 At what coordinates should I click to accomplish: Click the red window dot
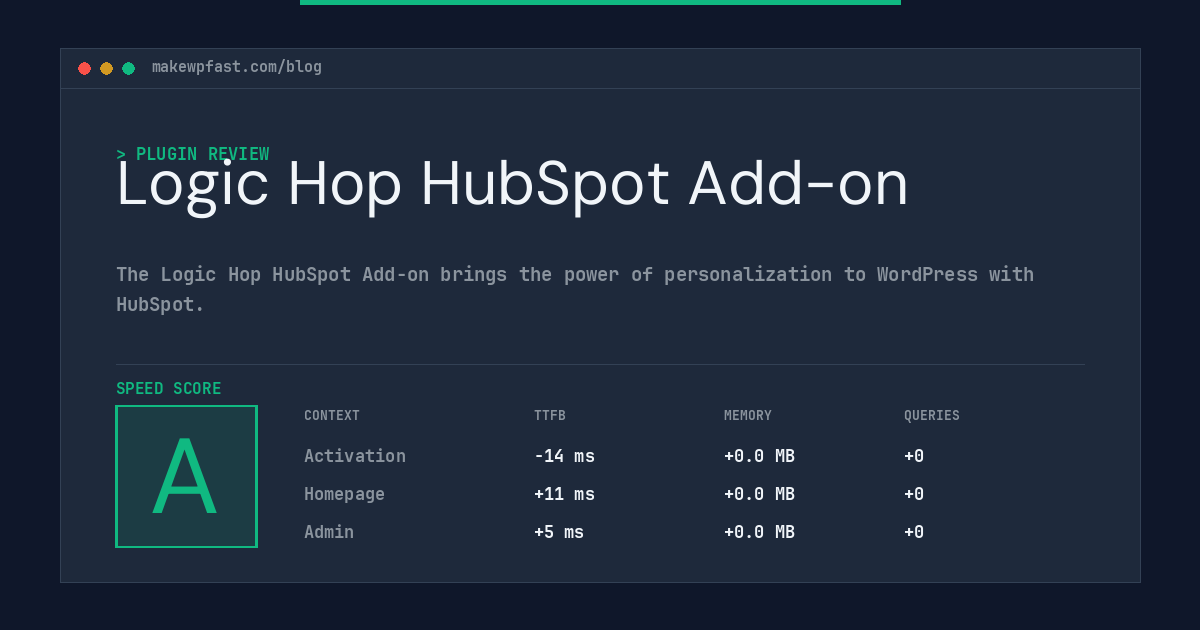tap(84, 68)
